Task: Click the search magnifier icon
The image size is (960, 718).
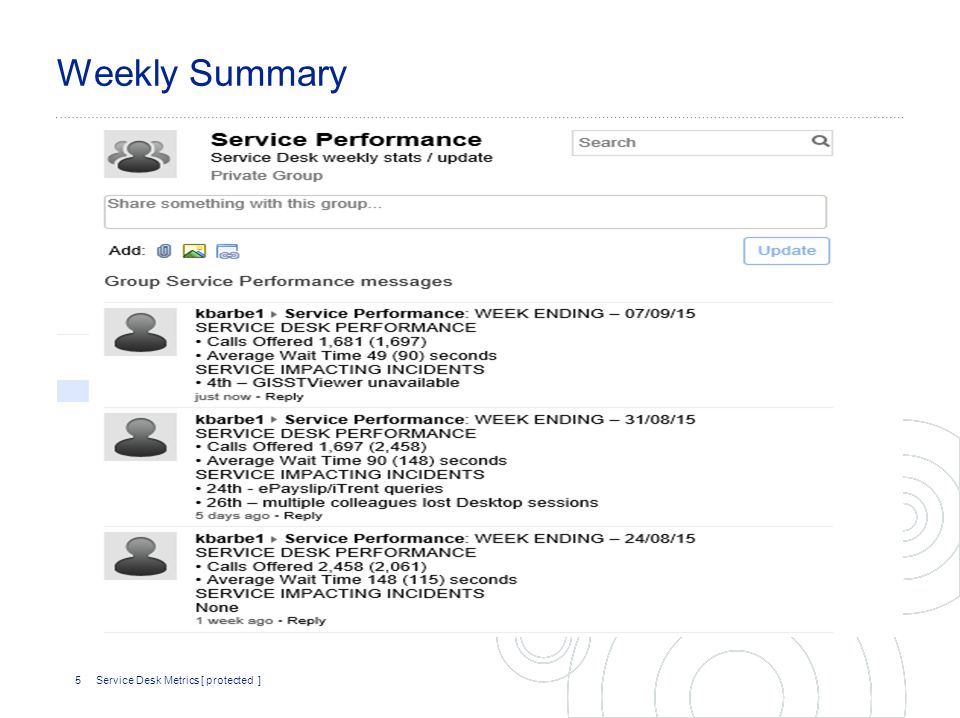Action: coord(820,141)
